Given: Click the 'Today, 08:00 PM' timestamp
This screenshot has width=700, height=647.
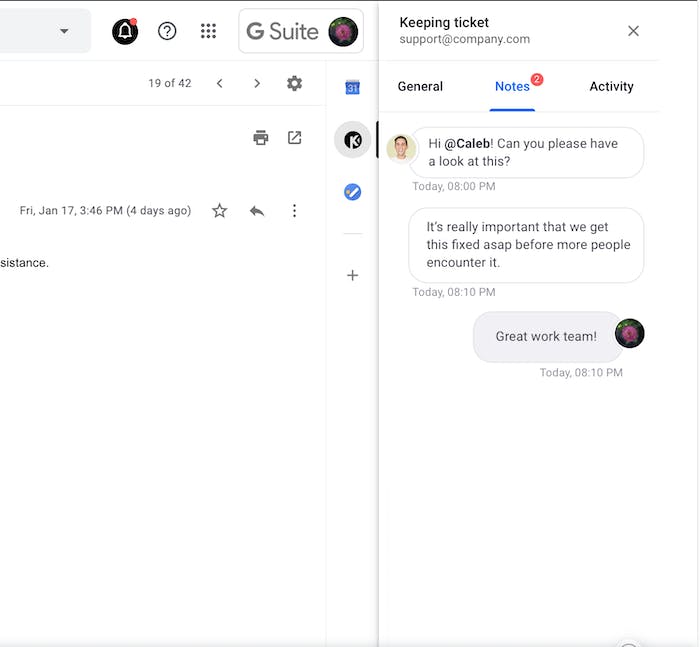Looking at the screenshot, I should [x=454, y=186].
